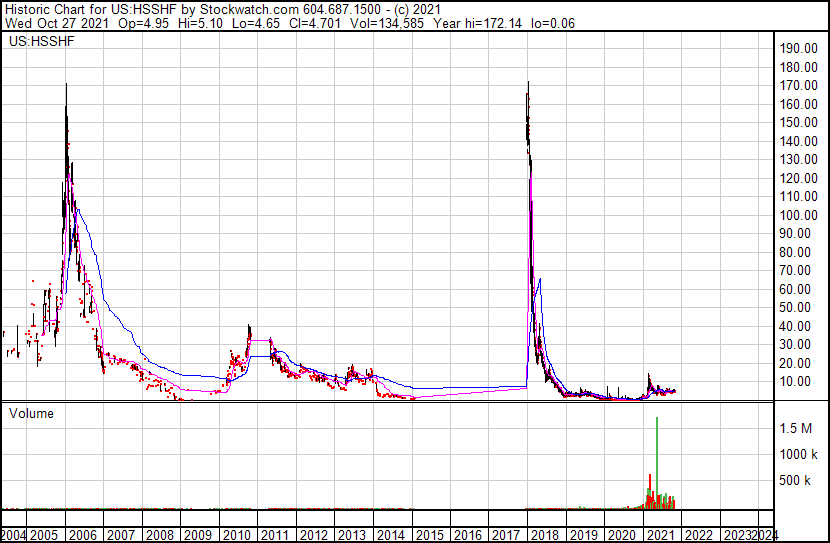Select year 2018 on time axis
This screenshot has height=543, width=830.
(x=545, y=535)
